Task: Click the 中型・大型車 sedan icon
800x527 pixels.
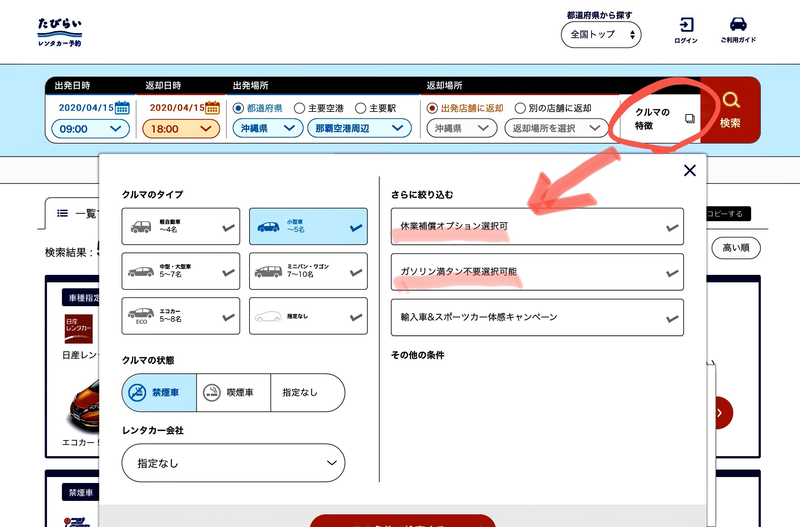Action: (x=141, y=271)
